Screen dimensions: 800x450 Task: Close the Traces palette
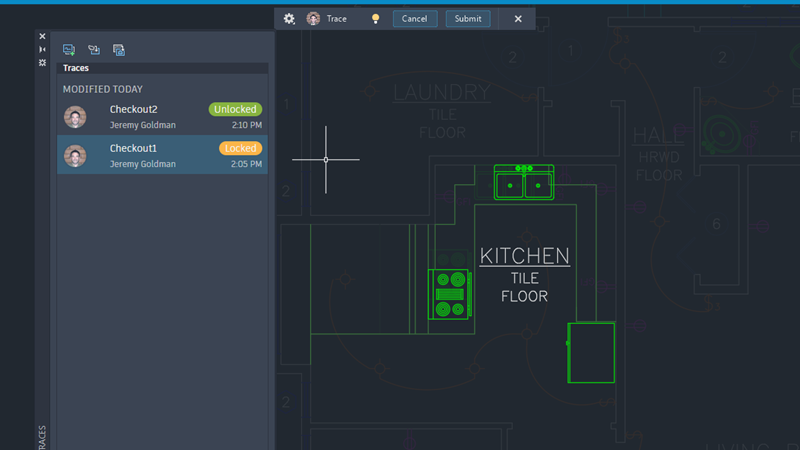42,36
